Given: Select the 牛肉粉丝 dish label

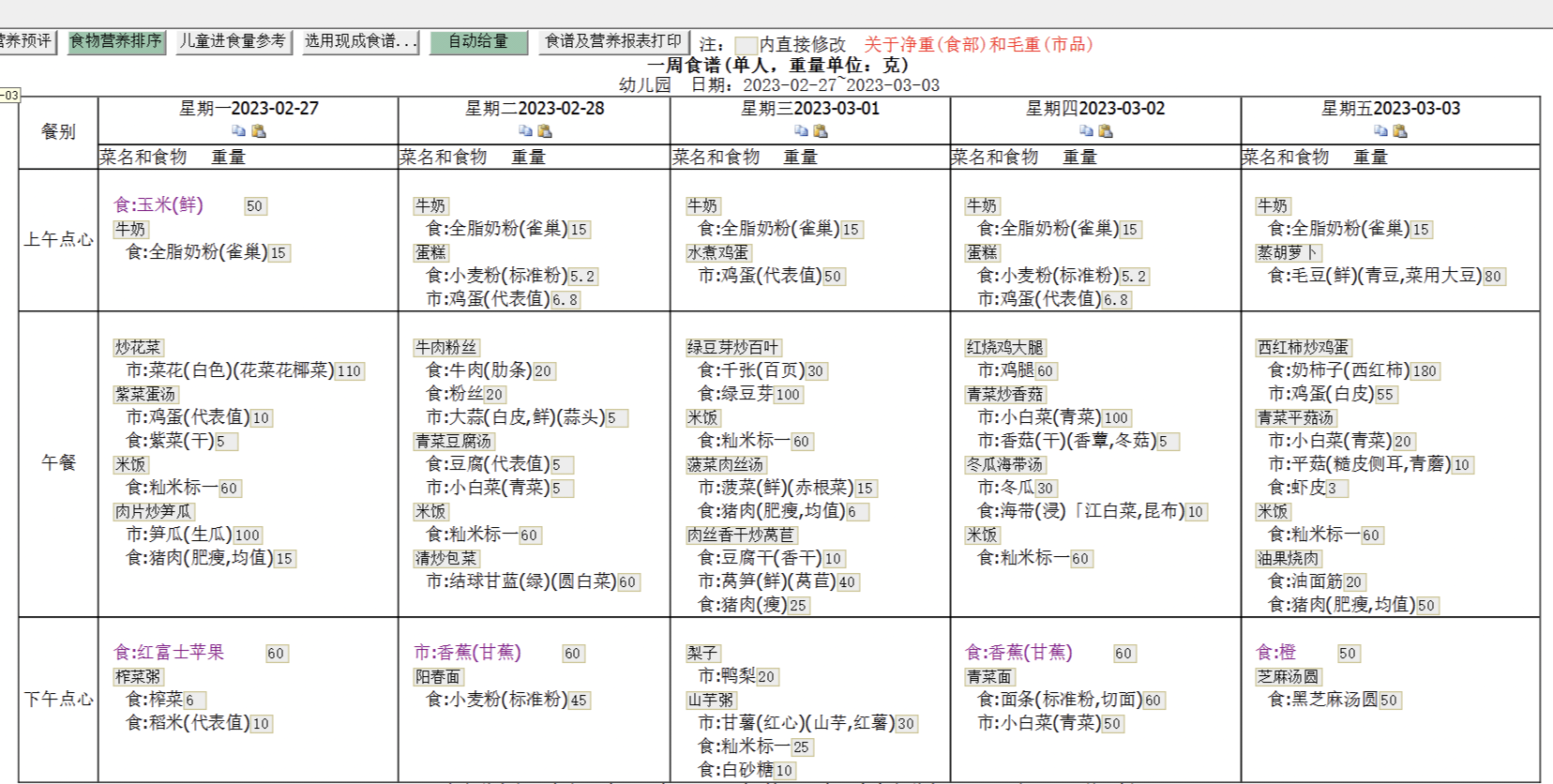Looking at the screenshot, I should point(446,348).
